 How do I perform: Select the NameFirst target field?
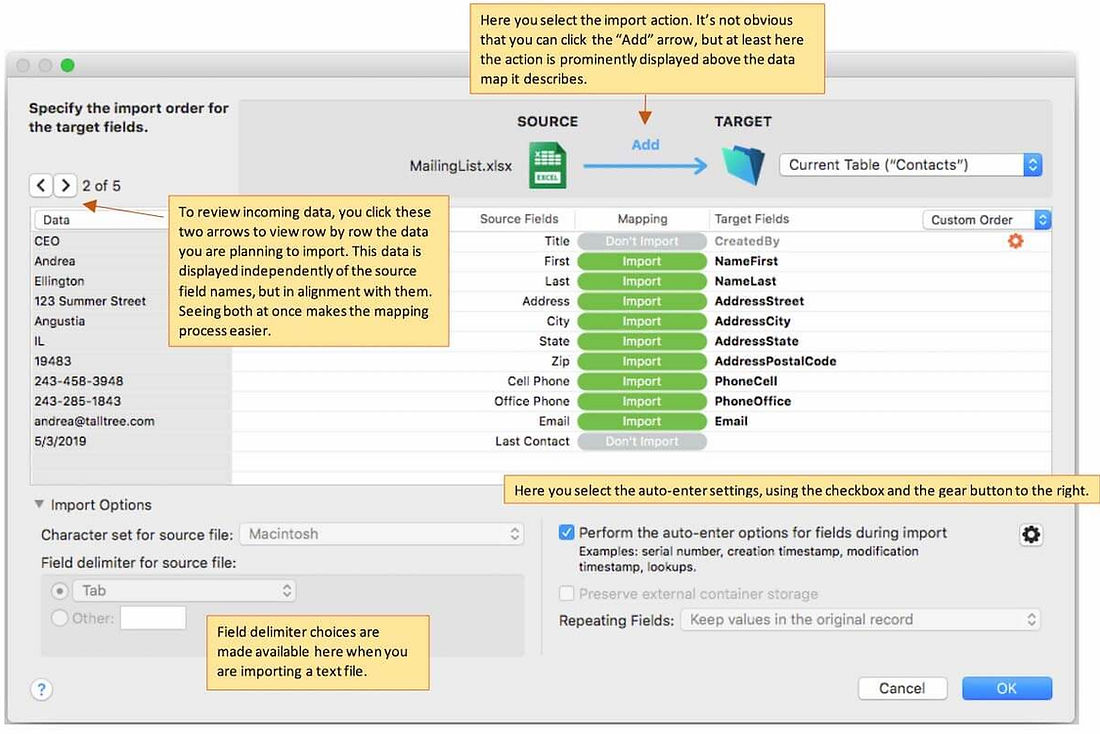[x=746, y=261]
